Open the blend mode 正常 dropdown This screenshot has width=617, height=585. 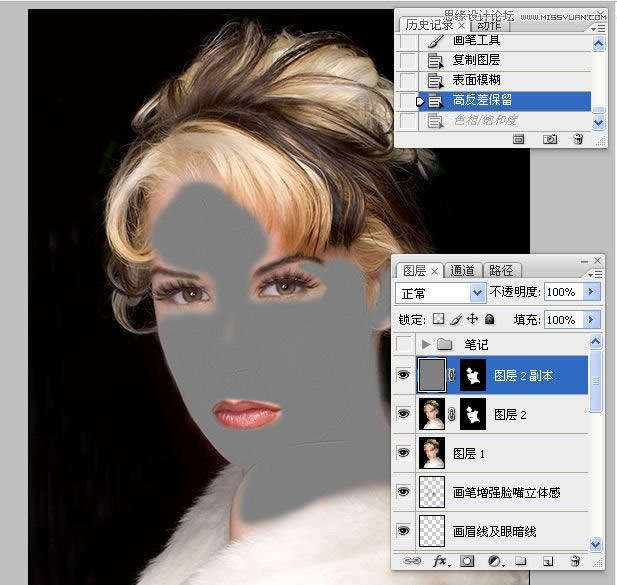(x=441, y=292)
